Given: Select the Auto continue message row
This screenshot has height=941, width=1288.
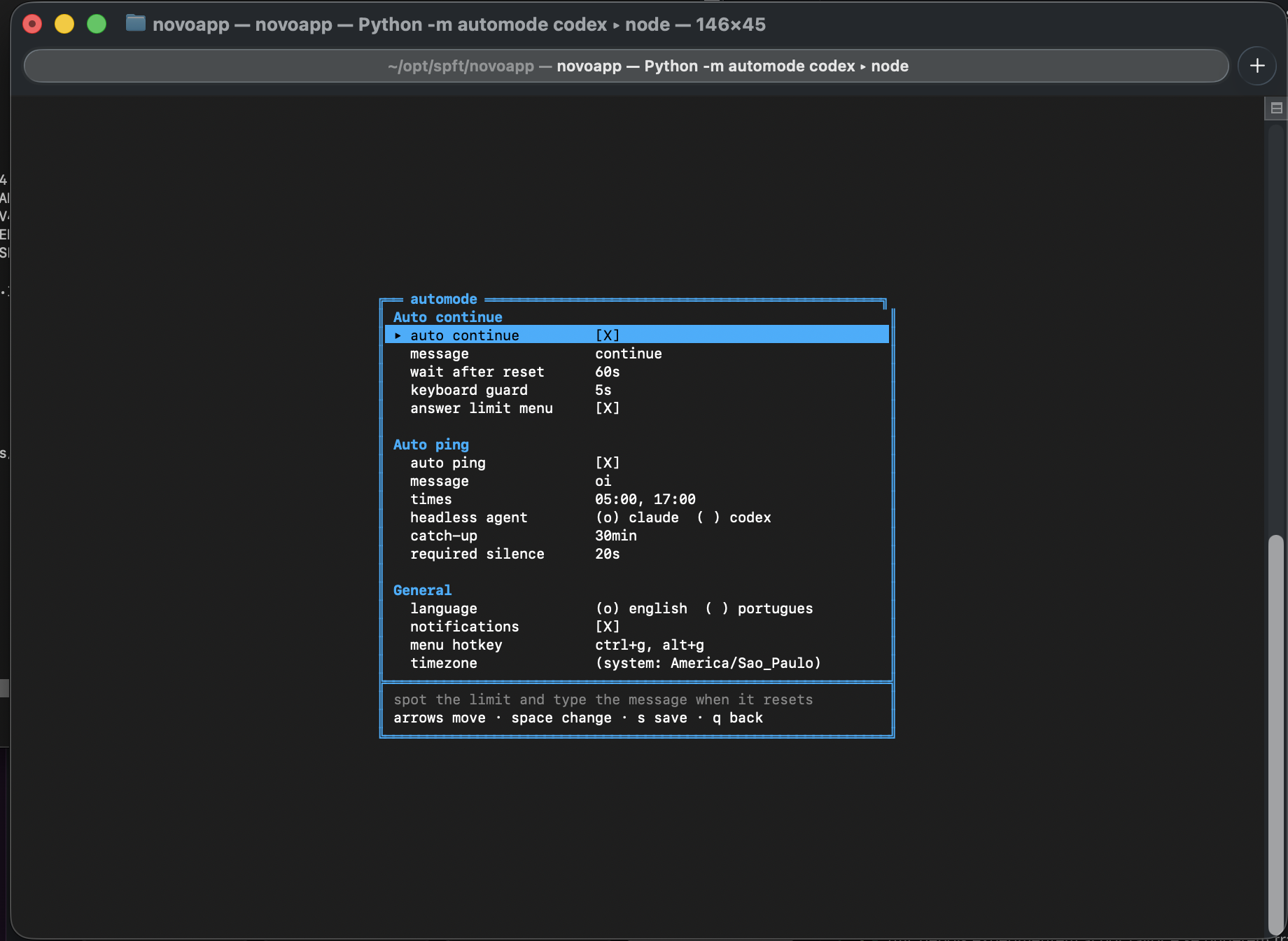Looking at the screenshot, I should 637,354.
